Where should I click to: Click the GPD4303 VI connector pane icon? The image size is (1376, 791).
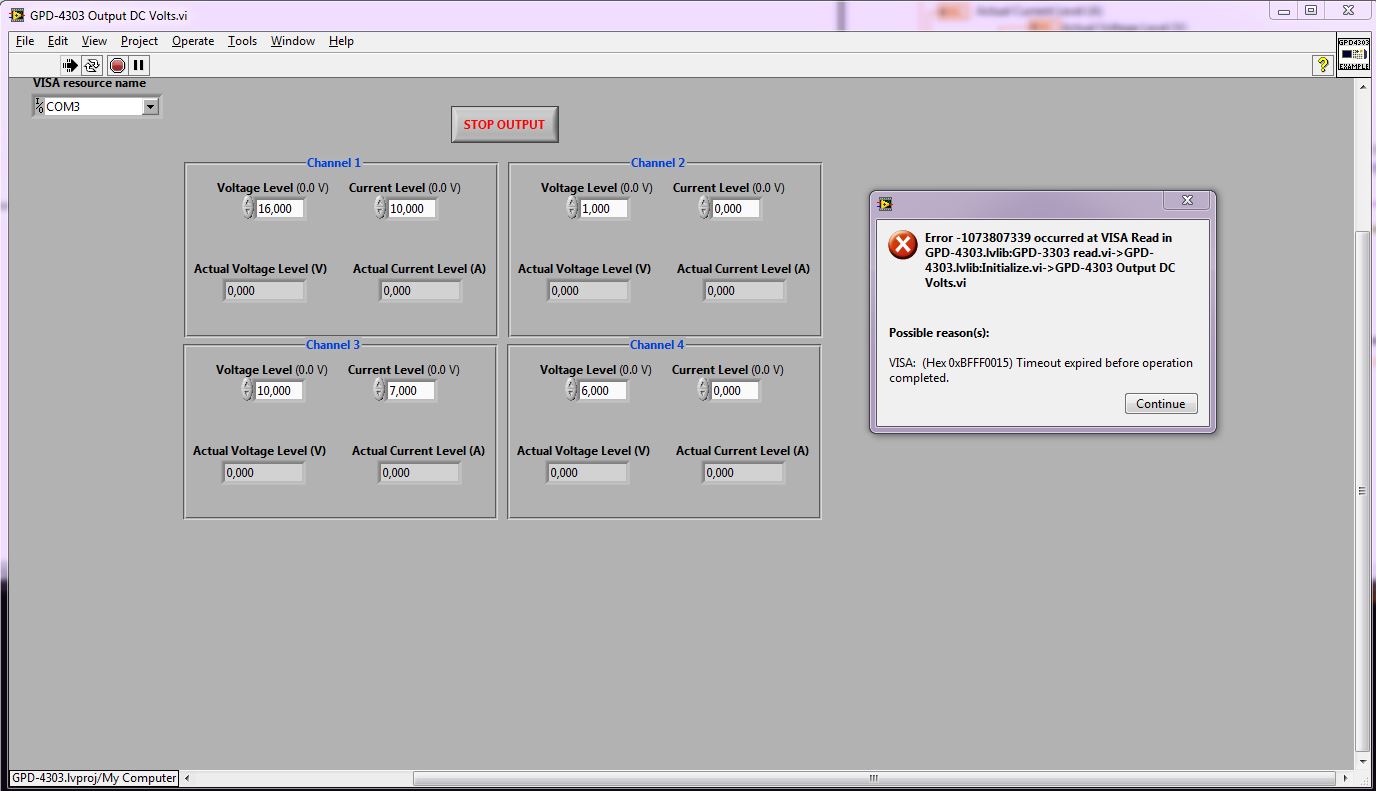click(1354, 54)
